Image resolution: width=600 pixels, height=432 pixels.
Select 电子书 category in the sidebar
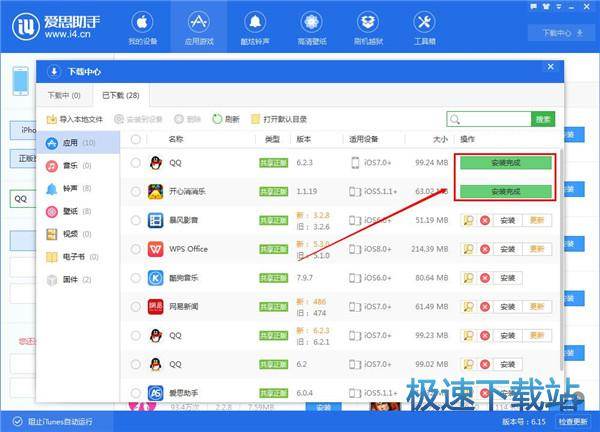[78, 257]
